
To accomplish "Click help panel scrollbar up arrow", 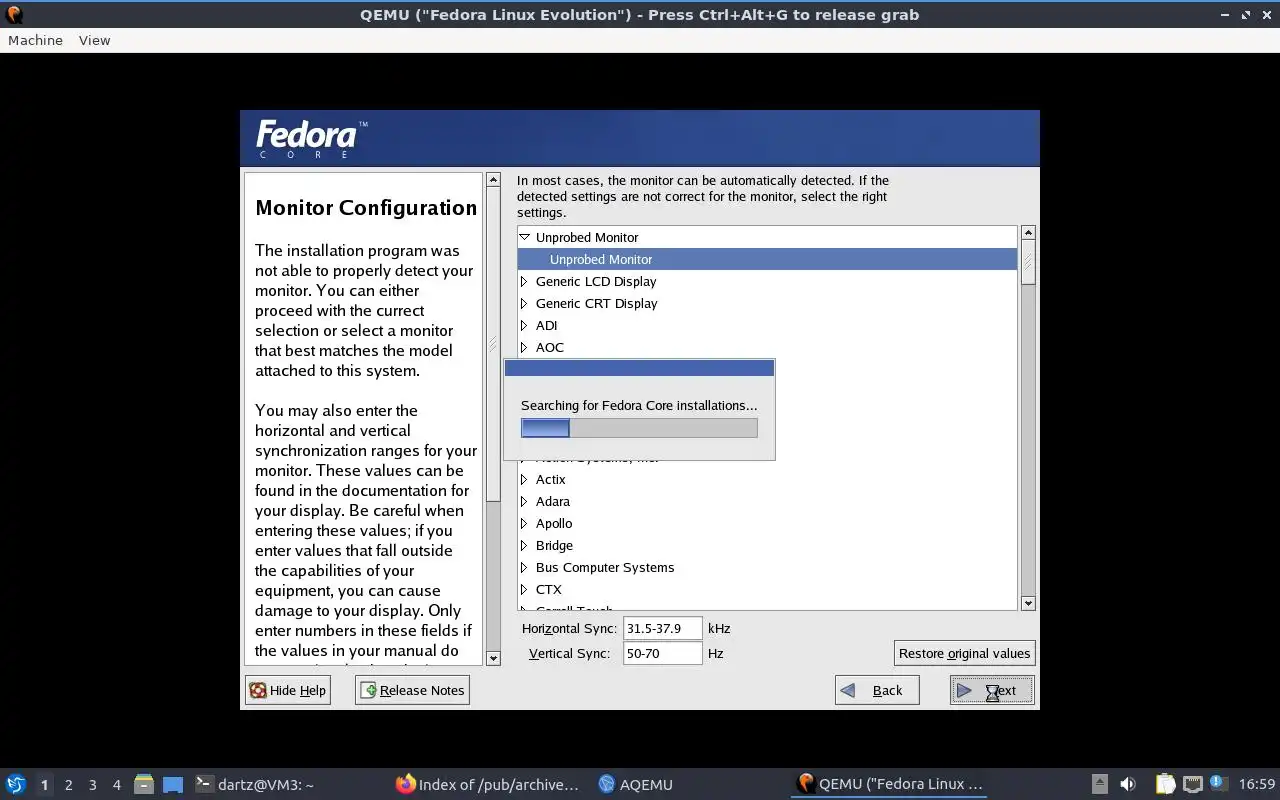I will coord(493,180).
